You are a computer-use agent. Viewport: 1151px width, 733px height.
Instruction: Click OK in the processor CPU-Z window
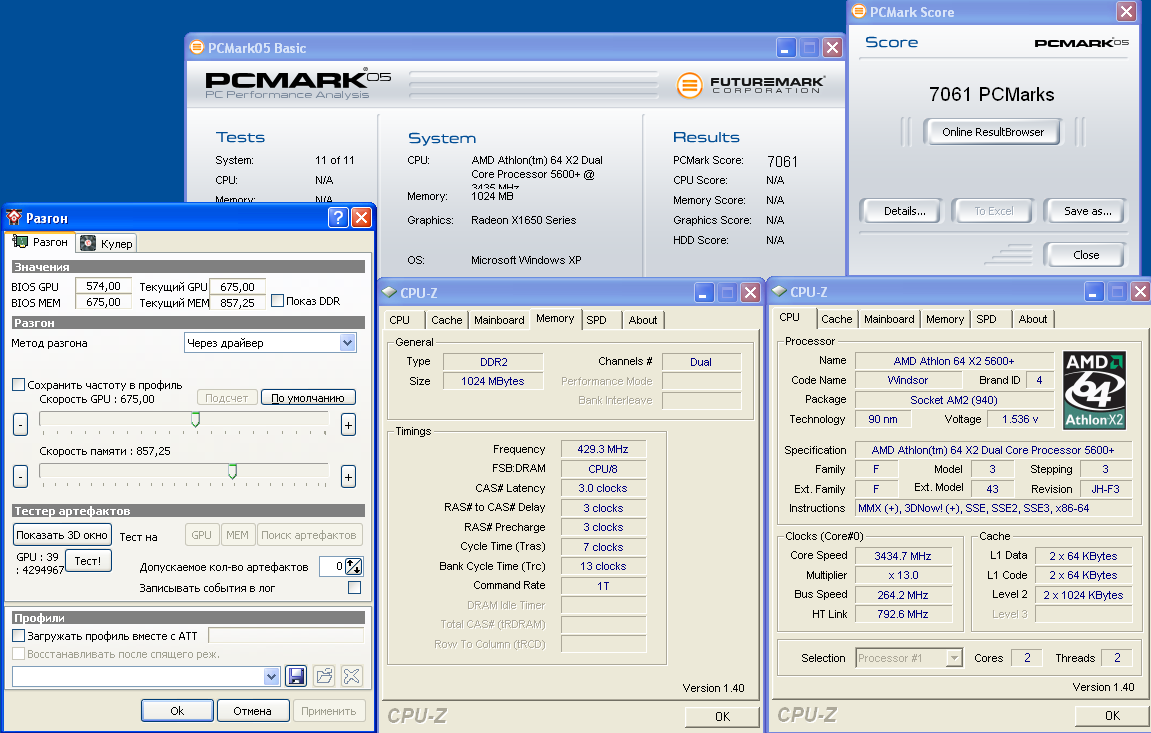[x=1112, y=715]
